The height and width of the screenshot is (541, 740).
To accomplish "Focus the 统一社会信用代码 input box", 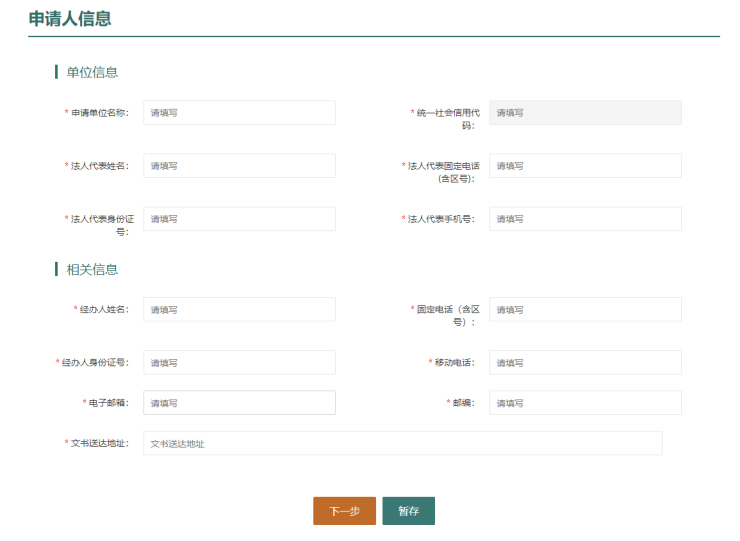I will pyautogui.click(x=585, y=113).
